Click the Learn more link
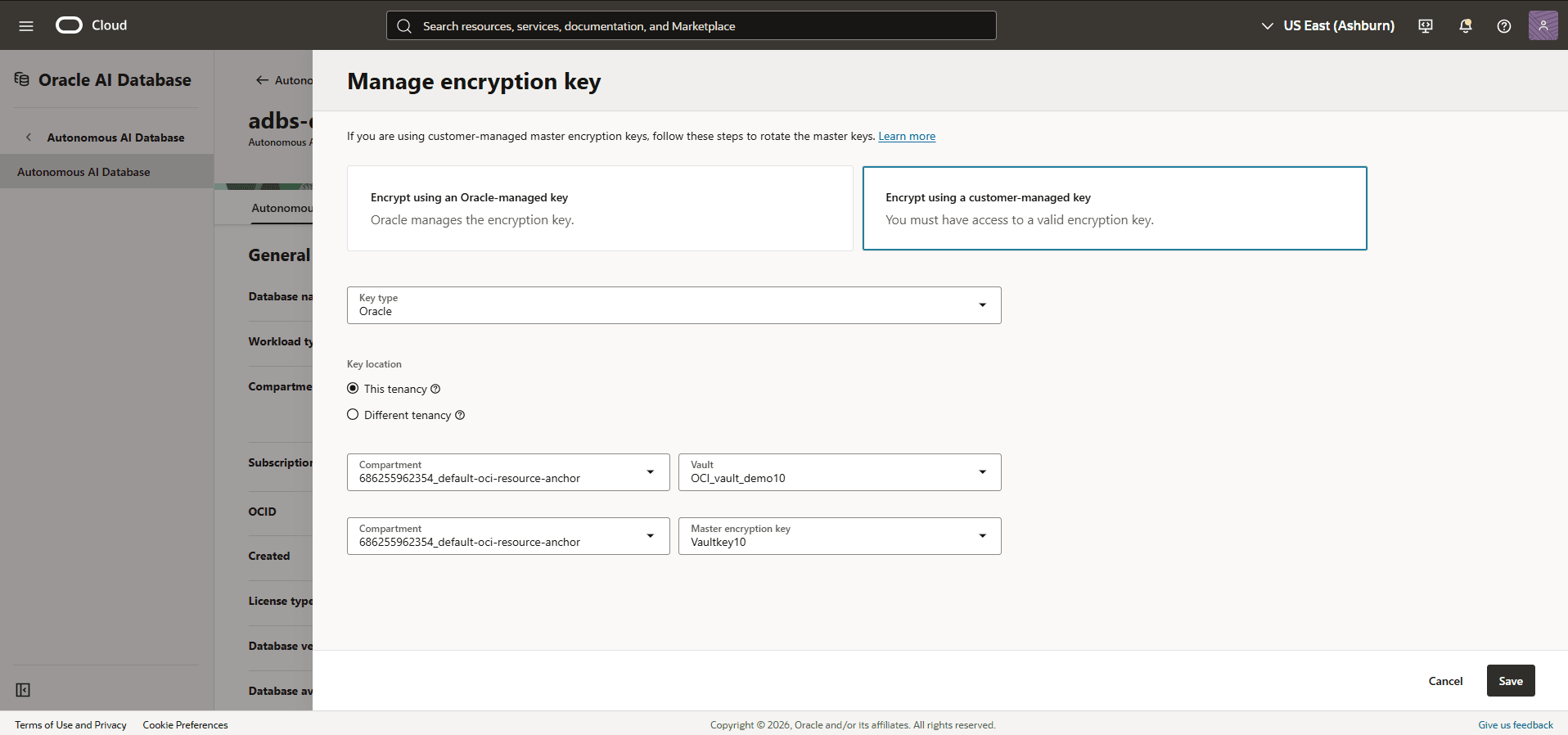Viewport: 1568px width, 735px height. pos(907,137)
